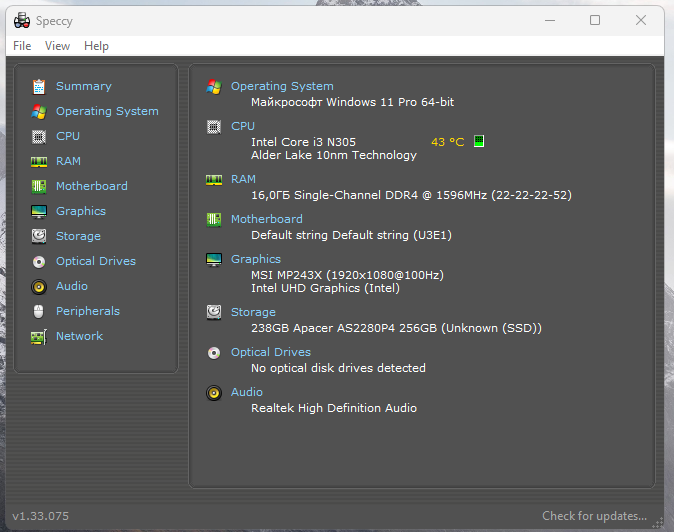Click the Optical Drives disc icon in sidebar
The image size is (674, 532).
tap(39, 262)
